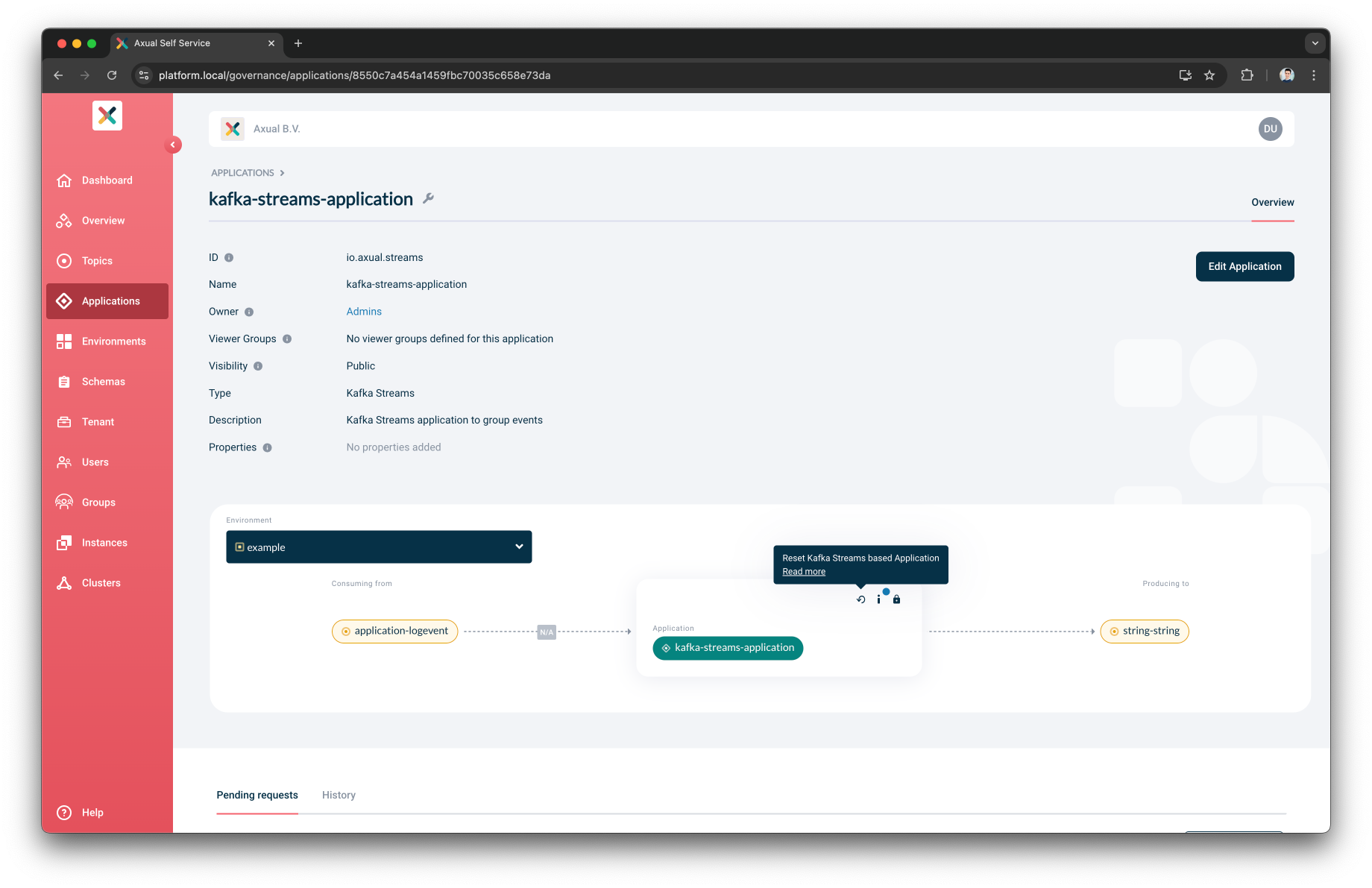Screen dimensions: 1372x888
Task: Go to Topics in sidebar
Action: [107, 261]
